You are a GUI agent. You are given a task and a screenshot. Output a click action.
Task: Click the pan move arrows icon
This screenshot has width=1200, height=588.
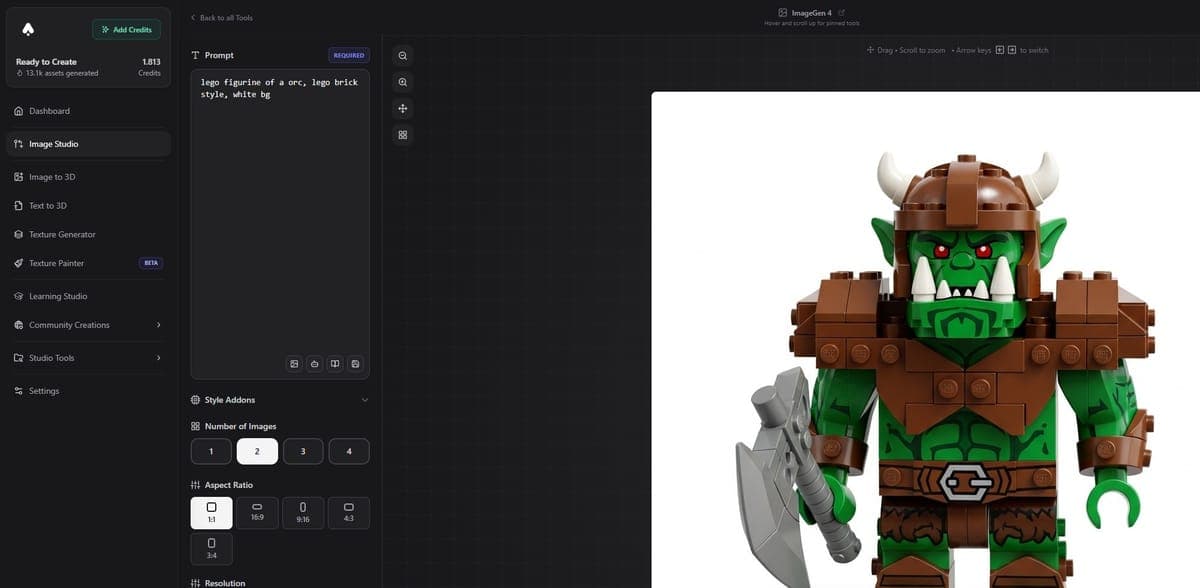402,108
